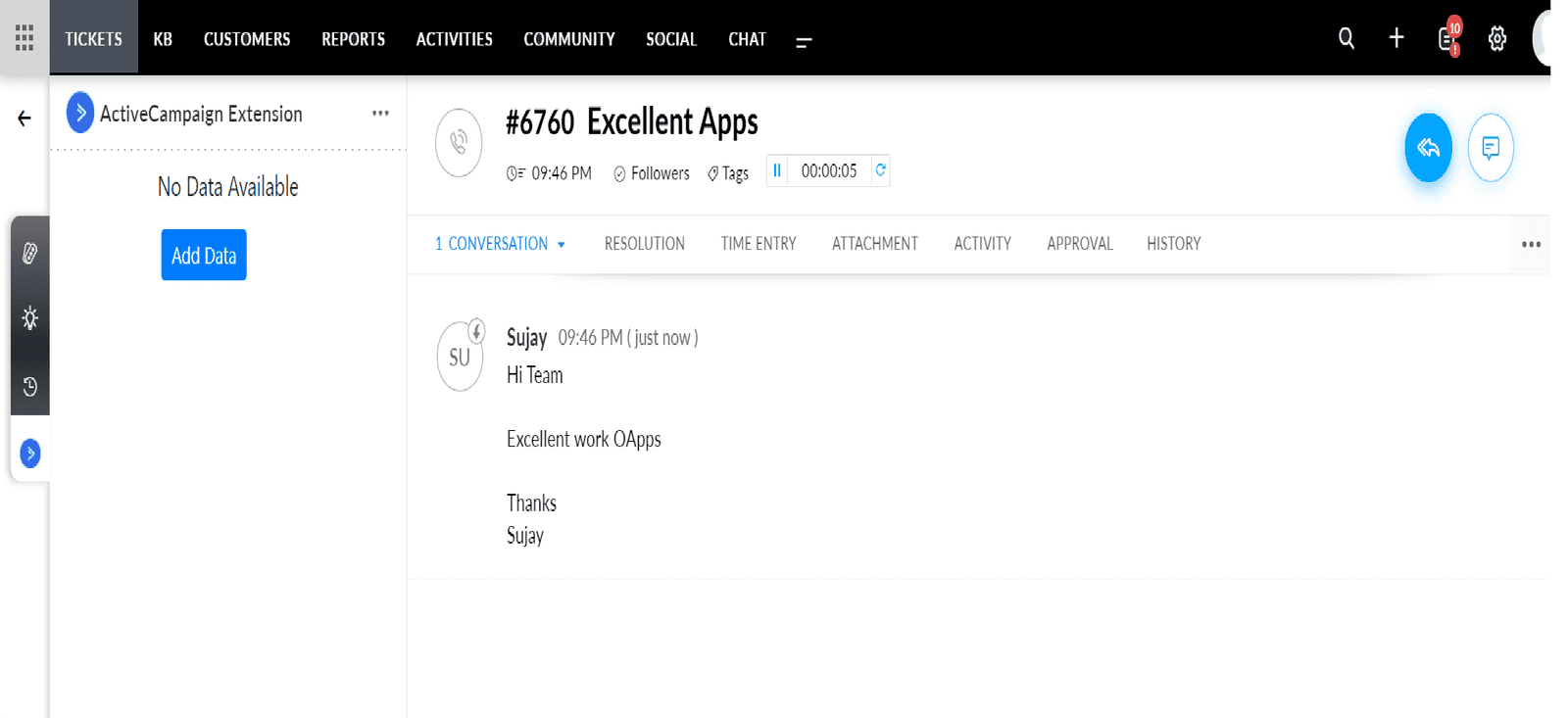Click the Hi Team greeting line
The height and width of the screenshot is (718, 1568).
535,375
